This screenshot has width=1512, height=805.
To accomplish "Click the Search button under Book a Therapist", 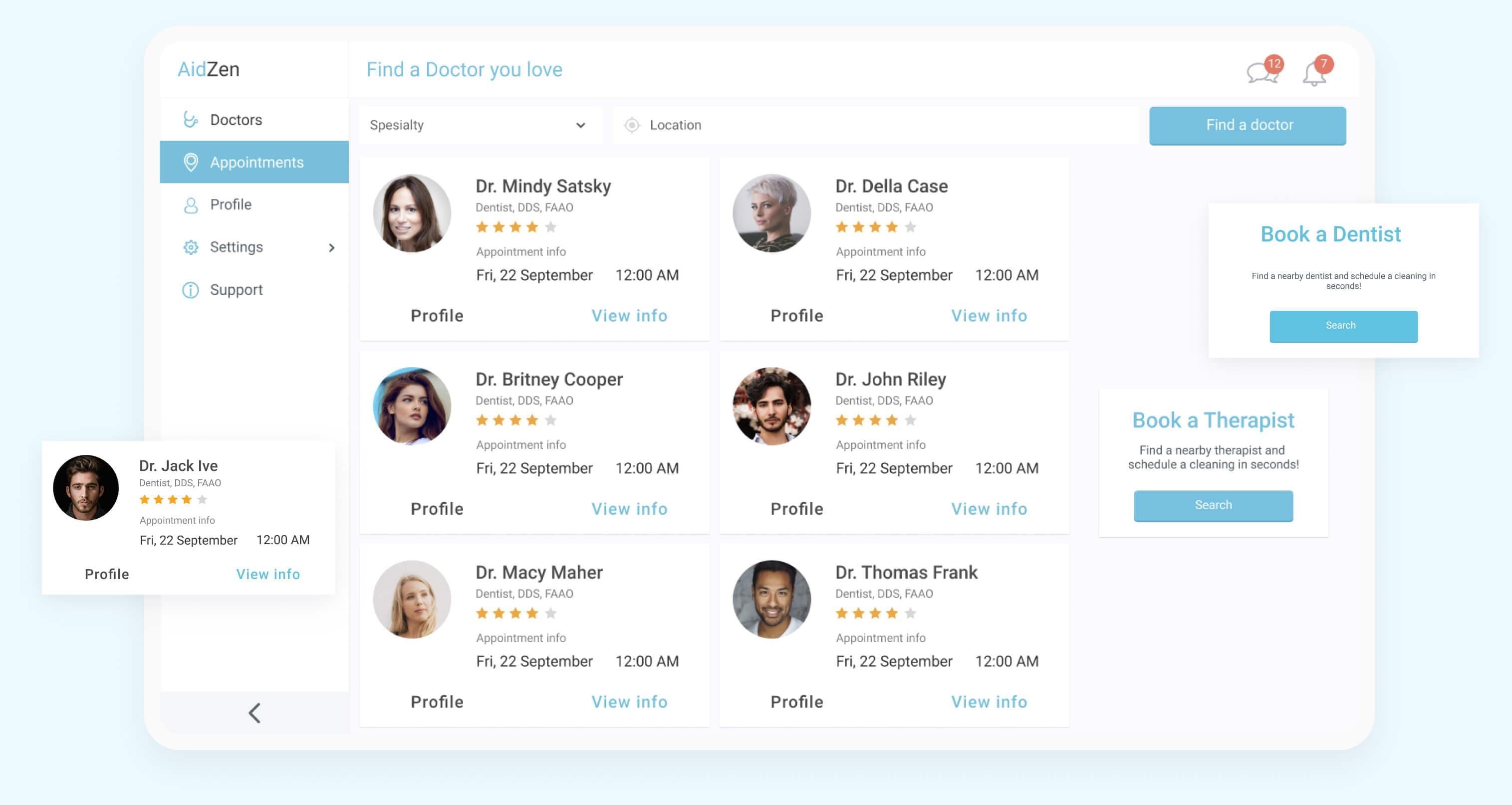I will pyautogui.click(x=1213, y=505).
